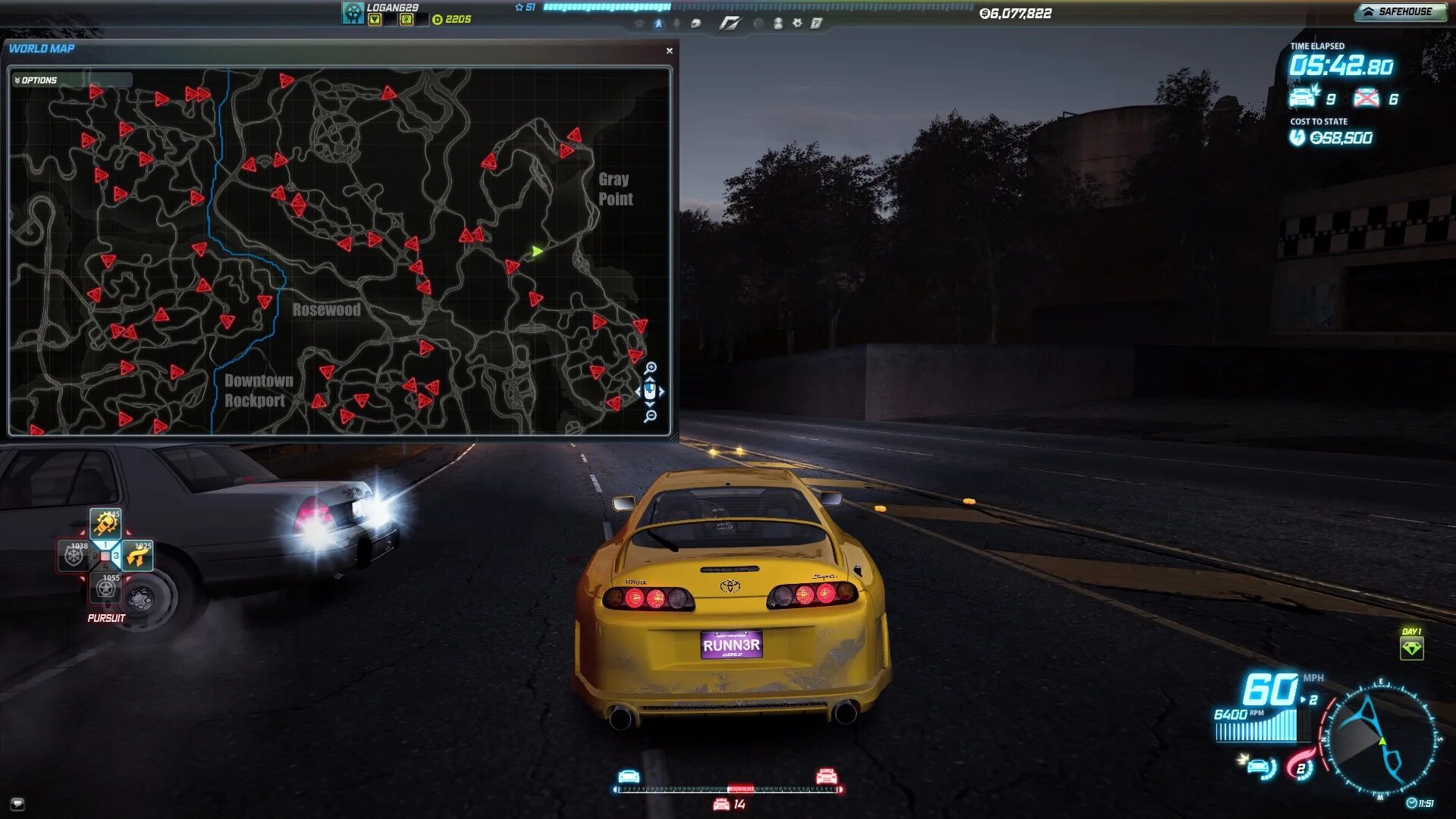Screen dimensions: 1456x819
Task: Click the Pursuit label under powerups
Action: click(106, 618)
